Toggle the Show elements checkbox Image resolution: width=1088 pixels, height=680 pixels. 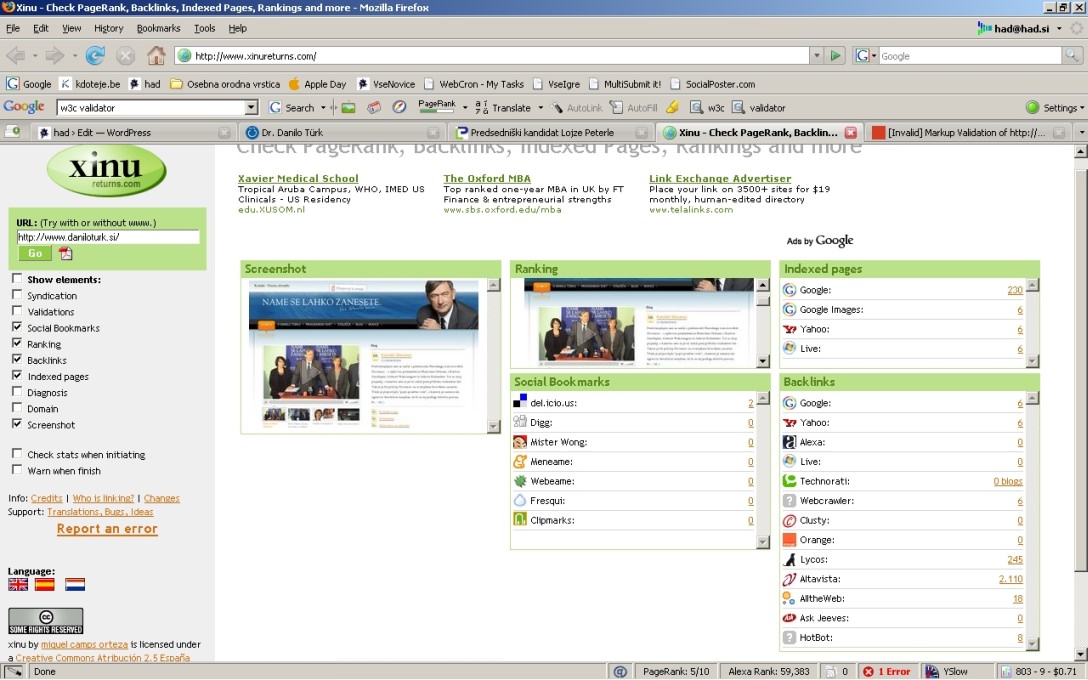coord(17,278)
